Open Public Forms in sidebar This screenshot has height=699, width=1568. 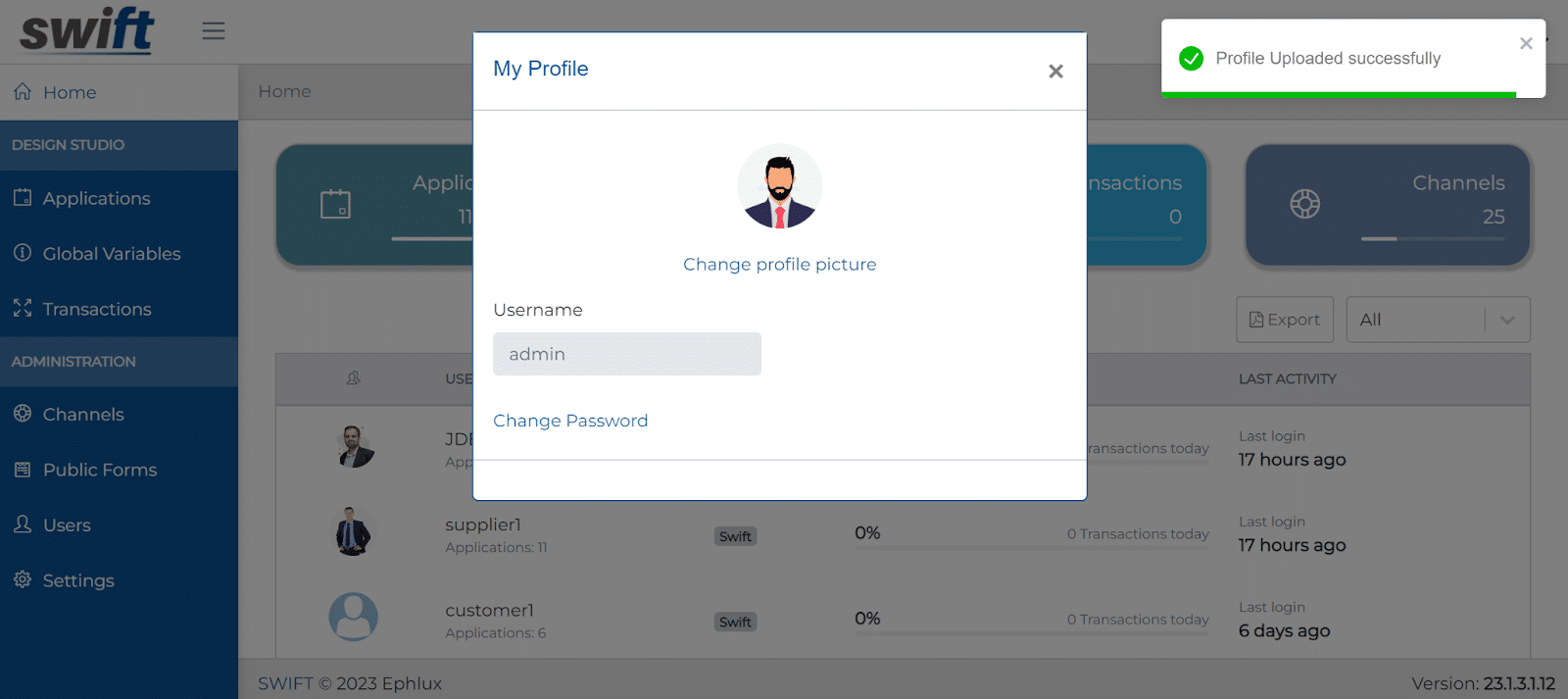point(119,470)
